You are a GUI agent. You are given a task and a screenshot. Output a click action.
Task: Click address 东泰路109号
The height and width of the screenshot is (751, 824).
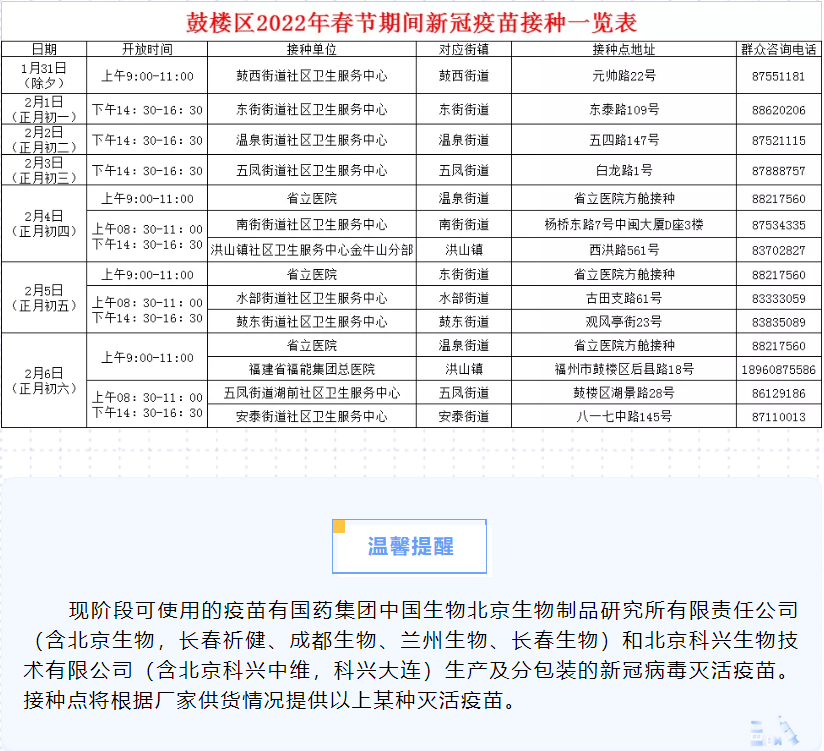(x=624, y=109)
